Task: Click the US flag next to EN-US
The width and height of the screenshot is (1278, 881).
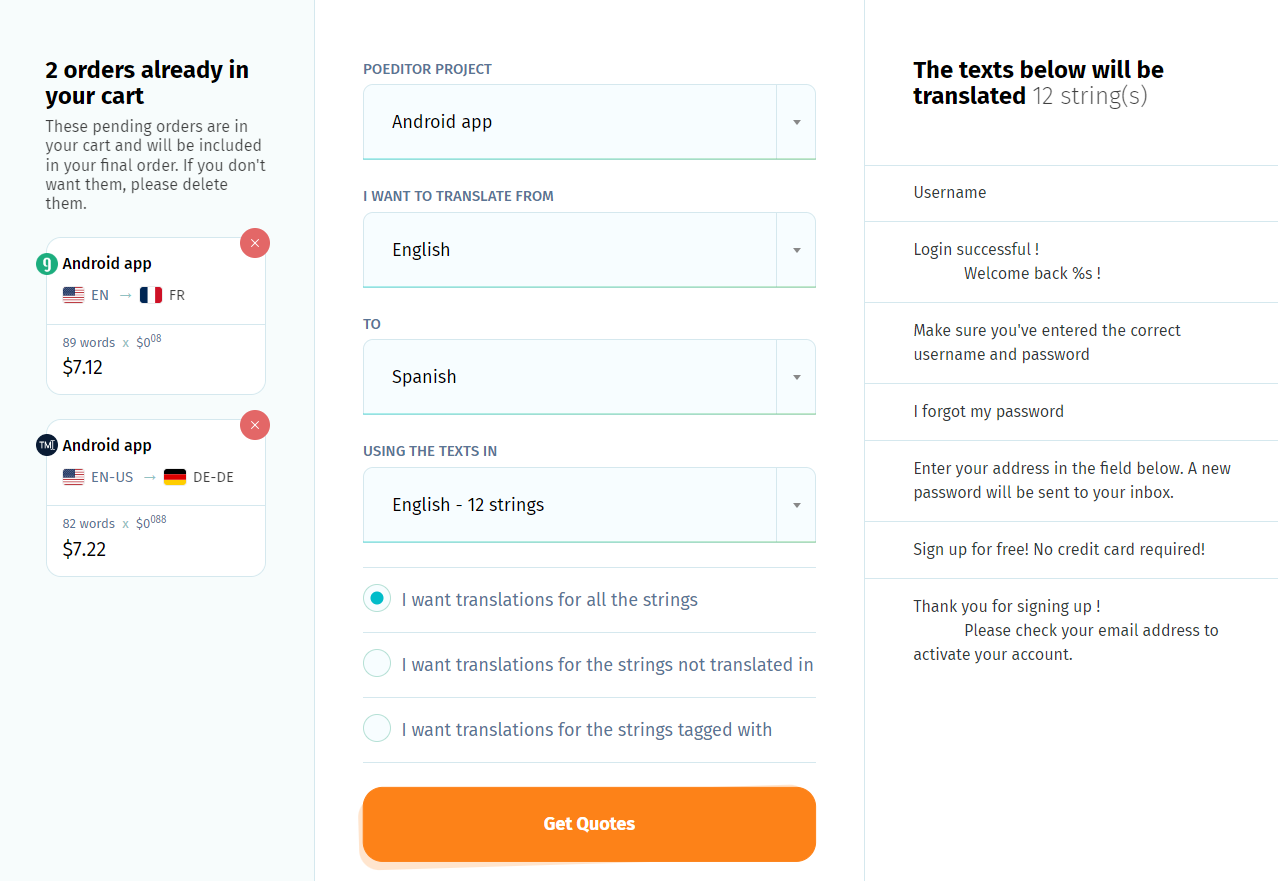Action: (x=73, y=477)
